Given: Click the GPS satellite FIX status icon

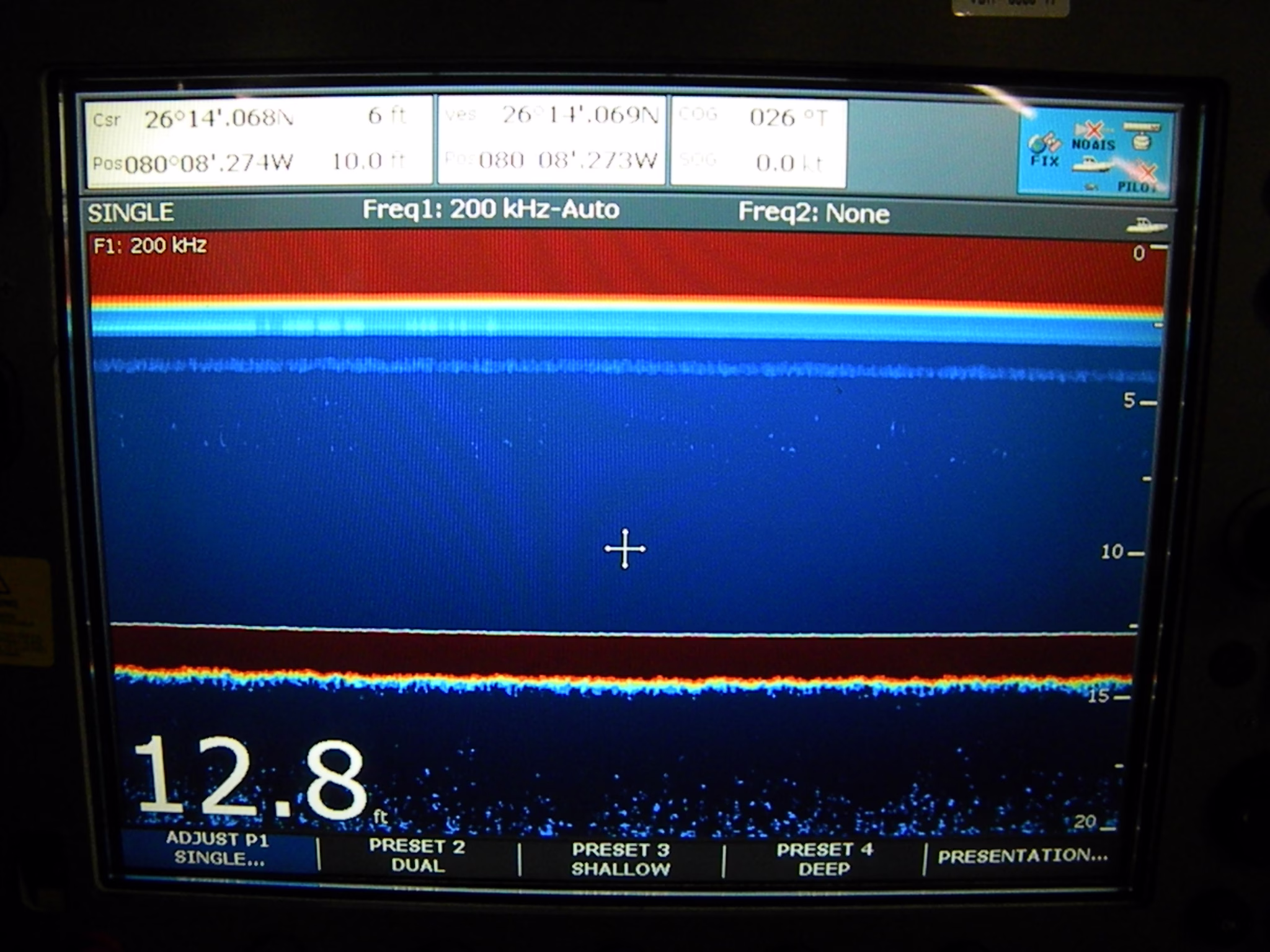Looking at the screenshot, I should tap(1045, 150).
